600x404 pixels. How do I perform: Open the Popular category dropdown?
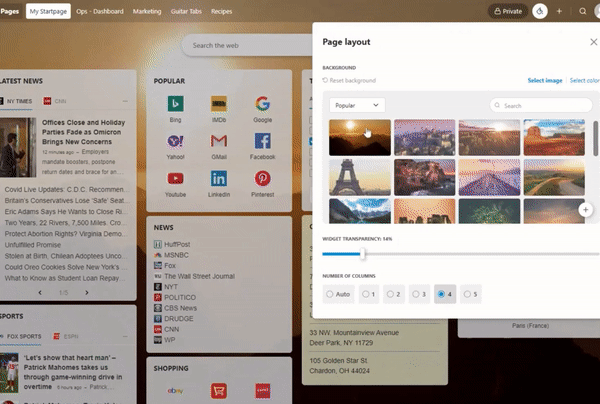pyautogui.click(x=357, y=105)
